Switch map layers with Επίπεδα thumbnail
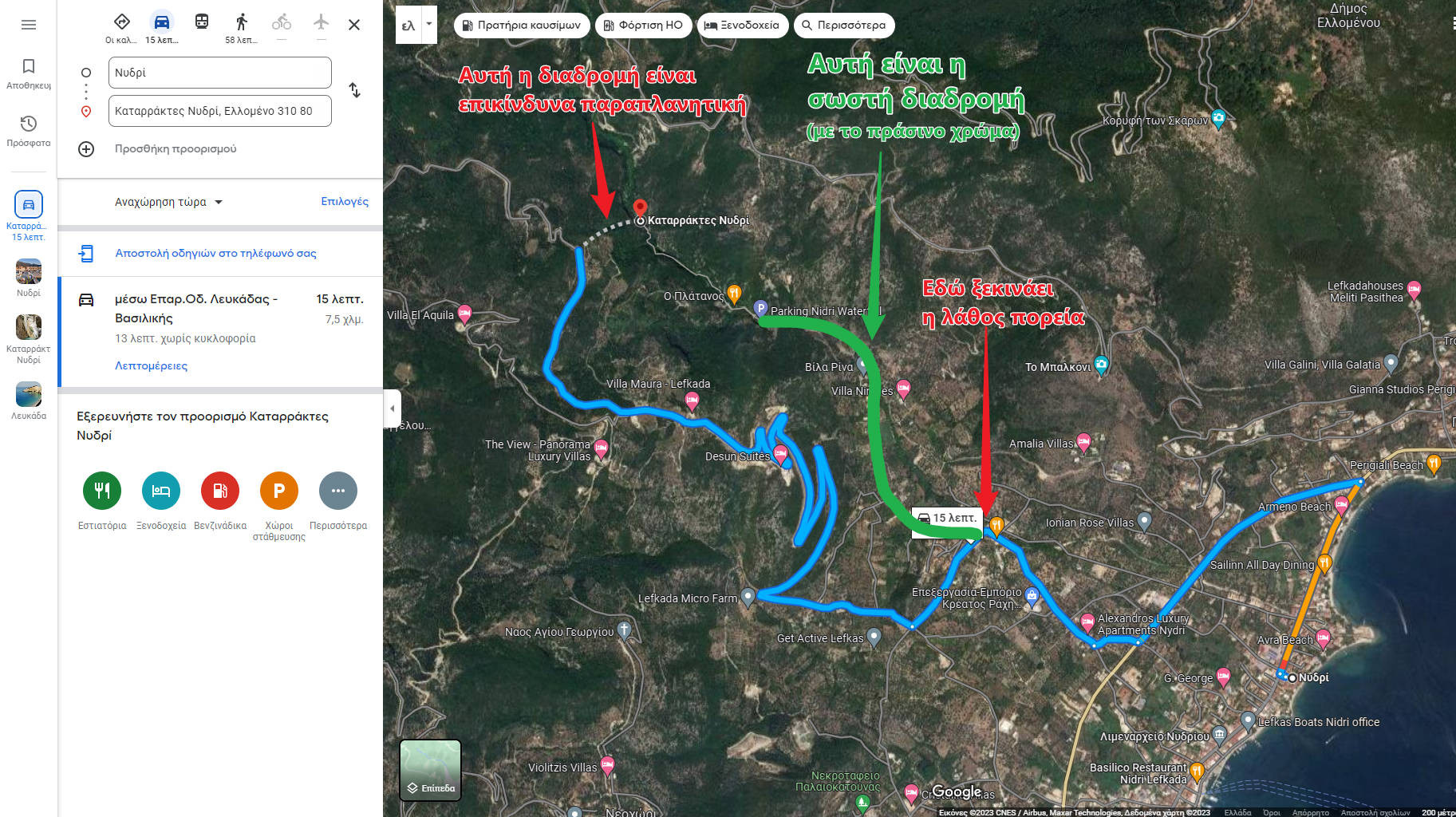1456x817 pixels. click(x=430, y=770)
